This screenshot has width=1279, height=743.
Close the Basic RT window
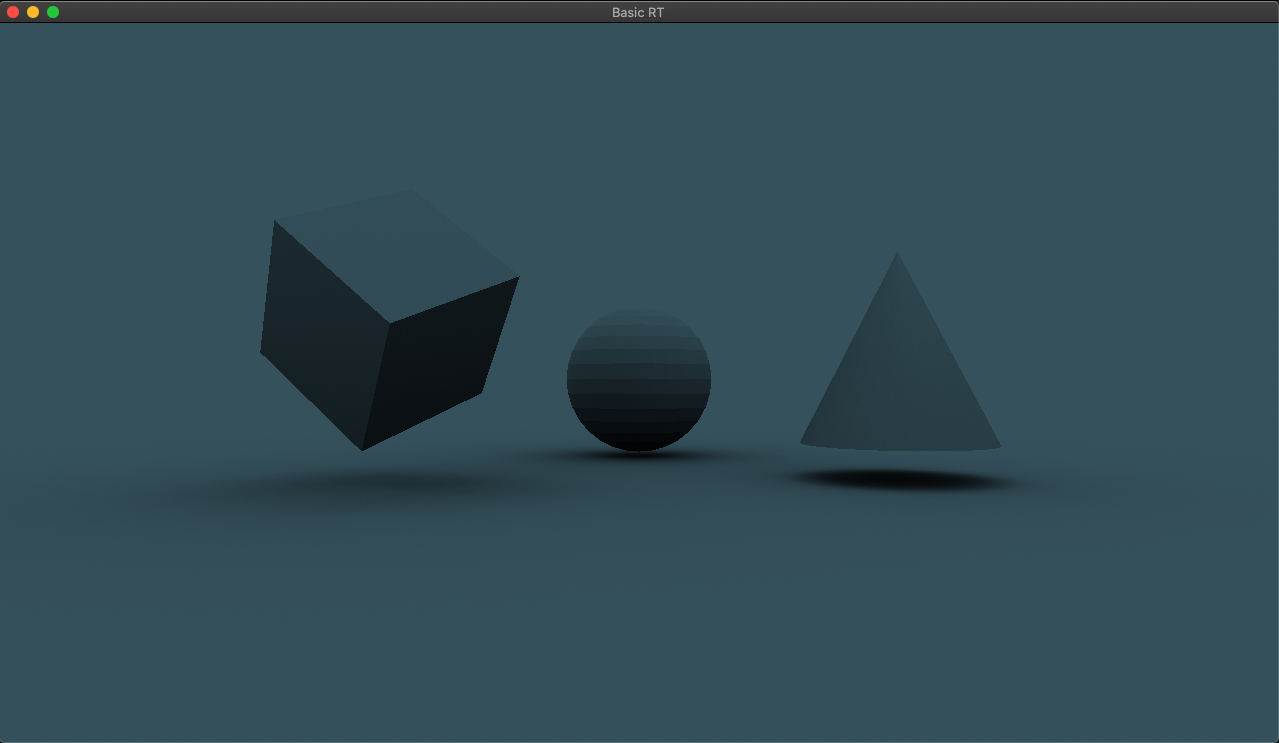pyautogui.click(x=13, y=12)
